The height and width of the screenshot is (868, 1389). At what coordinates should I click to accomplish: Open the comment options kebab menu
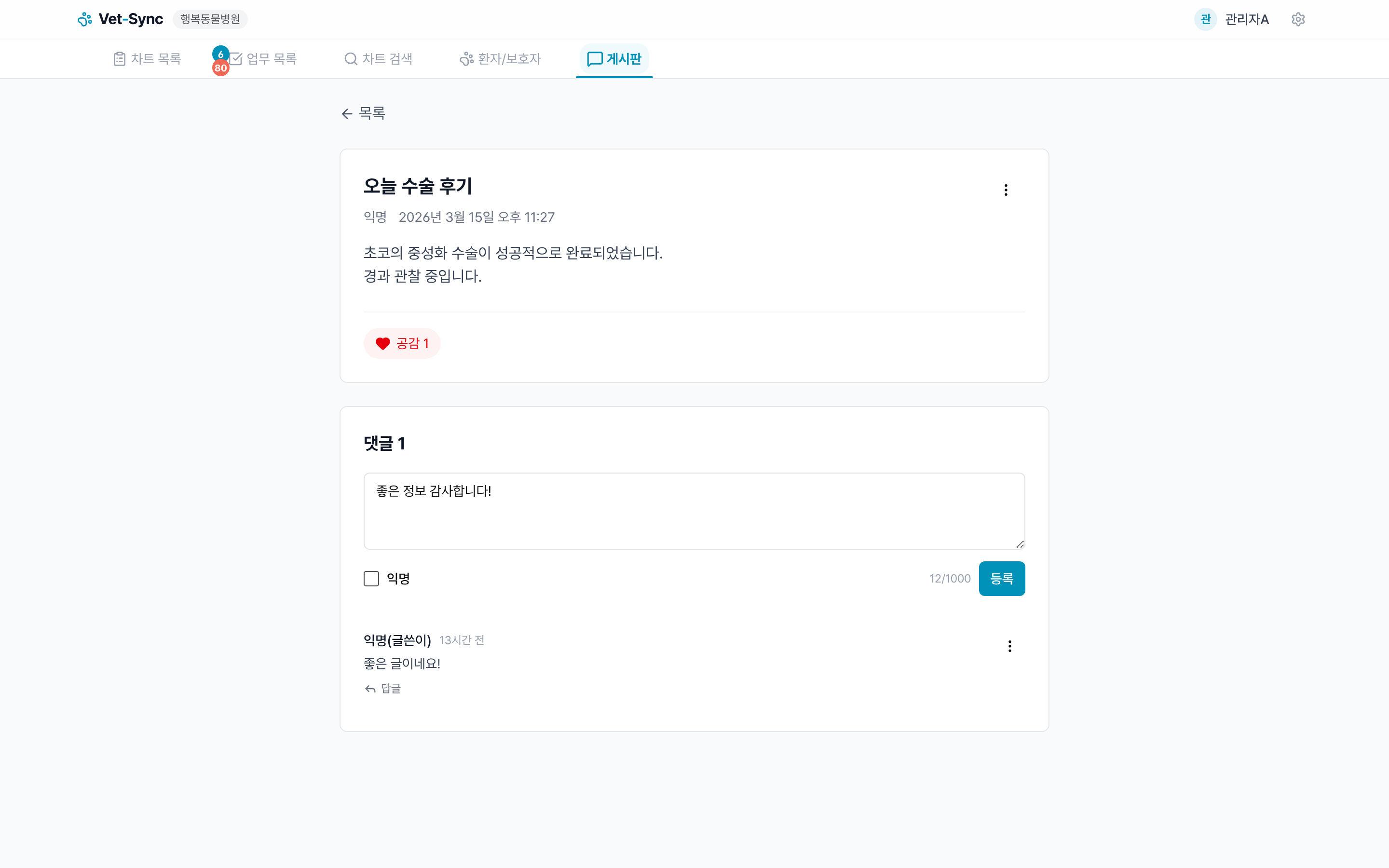1009,646
